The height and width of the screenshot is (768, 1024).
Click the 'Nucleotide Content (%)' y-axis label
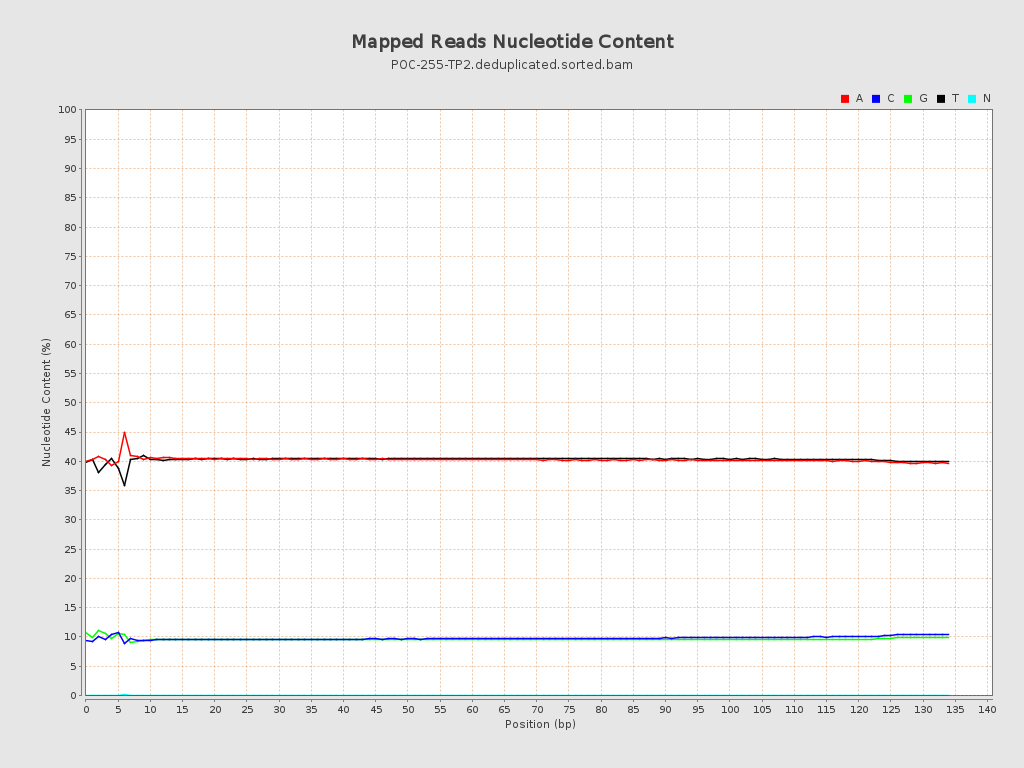pyautogui.click(x=46, y=402)
